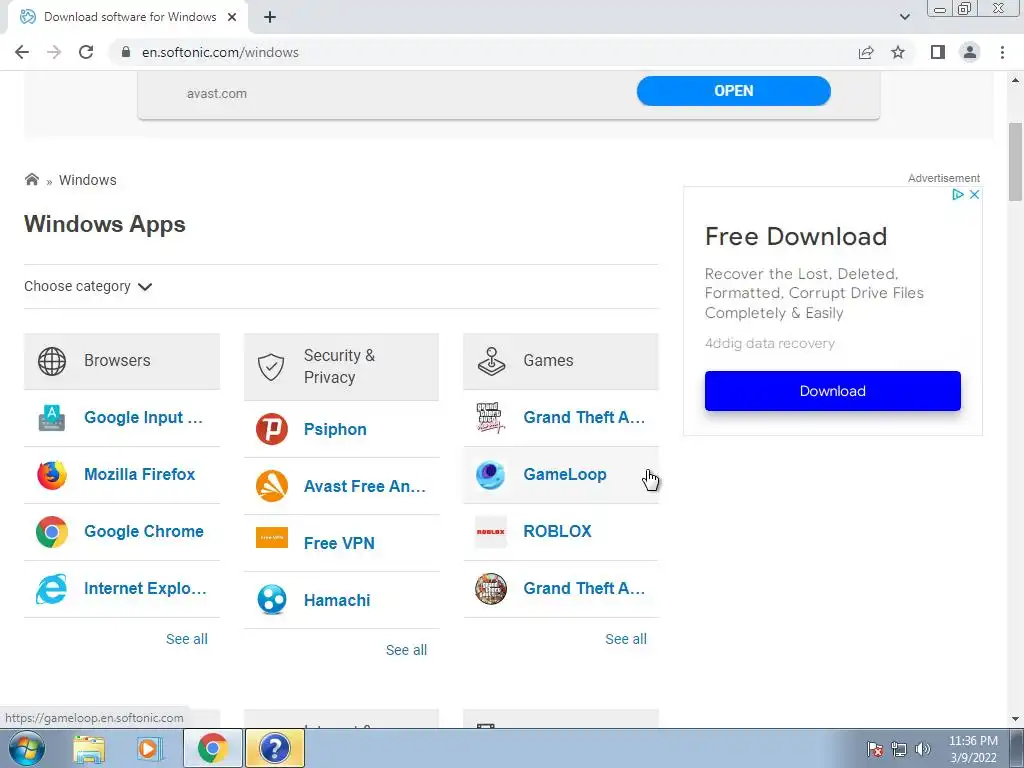
Task: Open the AdChoices triangle icon
Action: pos(957,195)
